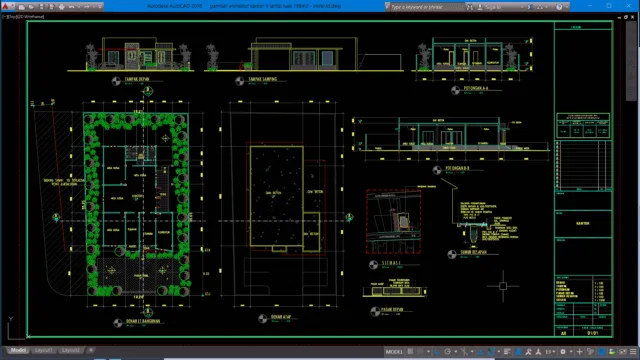
Task: Select the KANTOR text in title block
Action: pyautogui.click(x=582, y=223)
